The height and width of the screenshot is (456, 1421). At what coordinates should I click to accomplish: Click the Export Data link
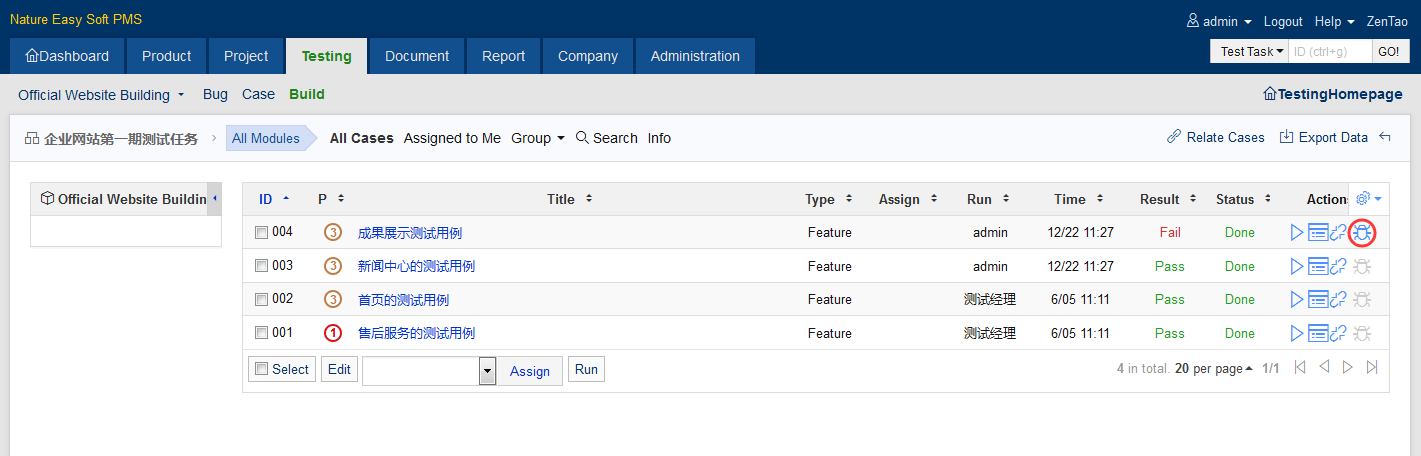(1323, 137)
